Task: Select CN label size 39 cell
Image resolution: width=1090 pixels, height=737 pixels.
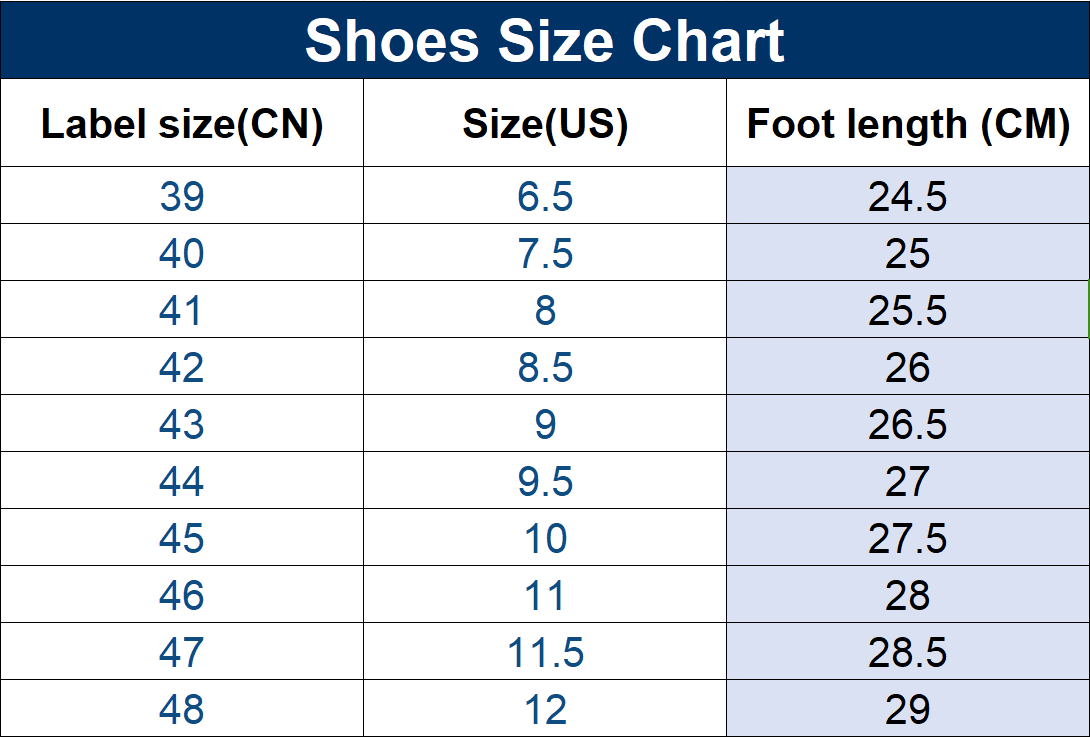Action: pos(182,196)
